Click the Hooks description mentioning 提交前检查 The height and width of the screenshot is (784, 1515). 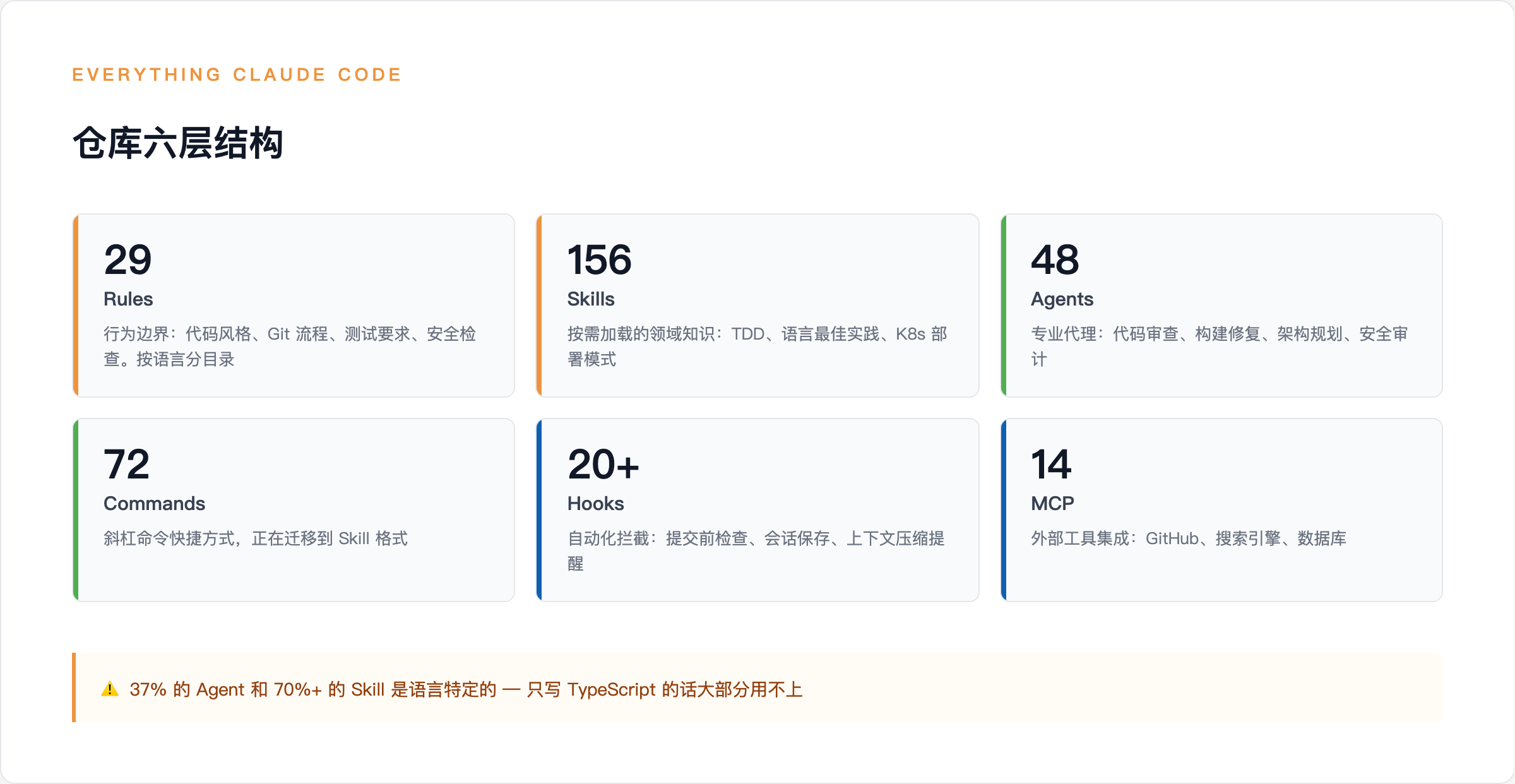coord(756,539)
